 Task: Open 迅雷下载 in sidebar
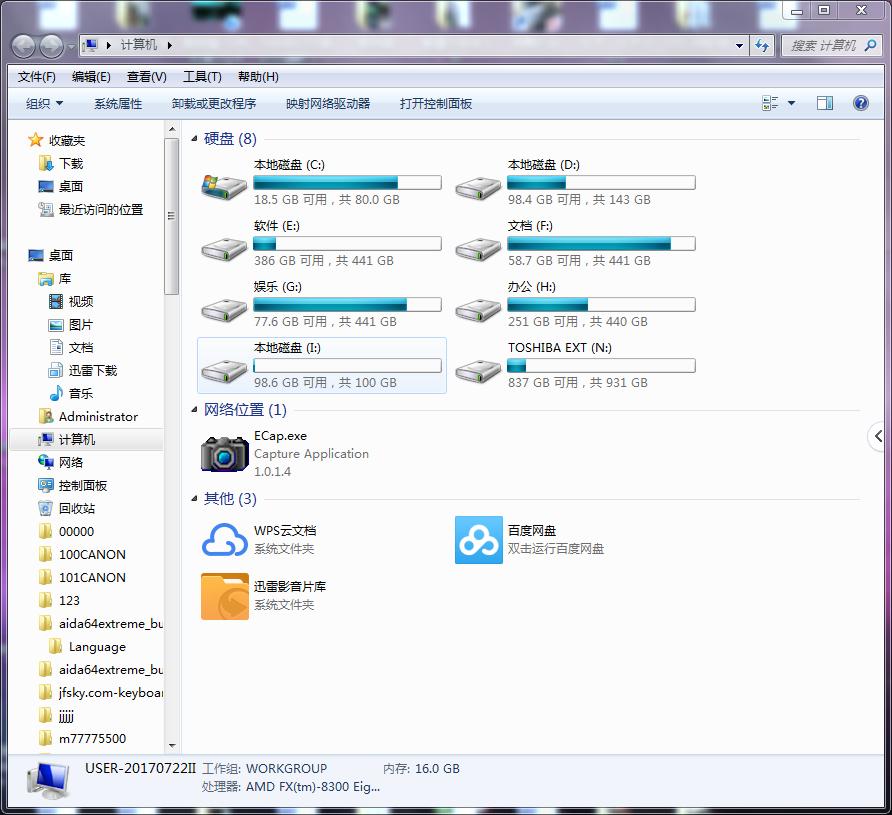(93, 371)
